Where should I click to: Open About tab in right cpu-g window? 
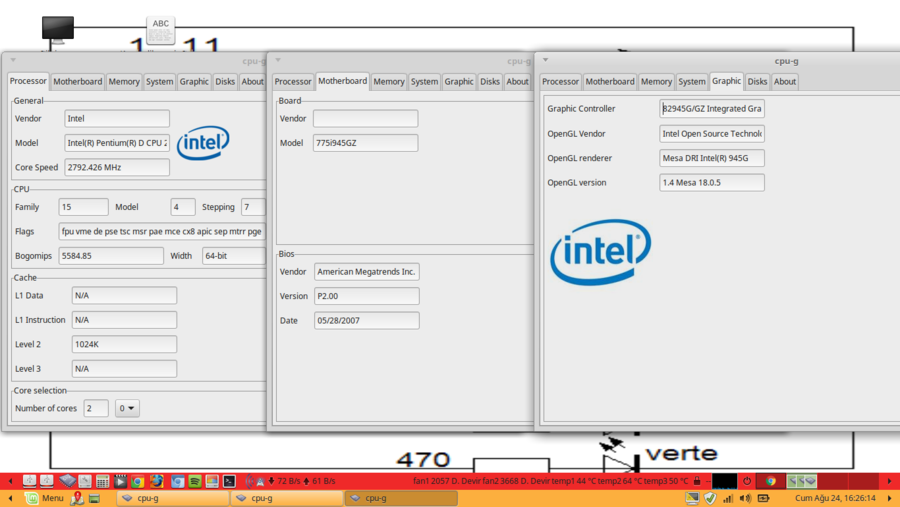point(785,82)
